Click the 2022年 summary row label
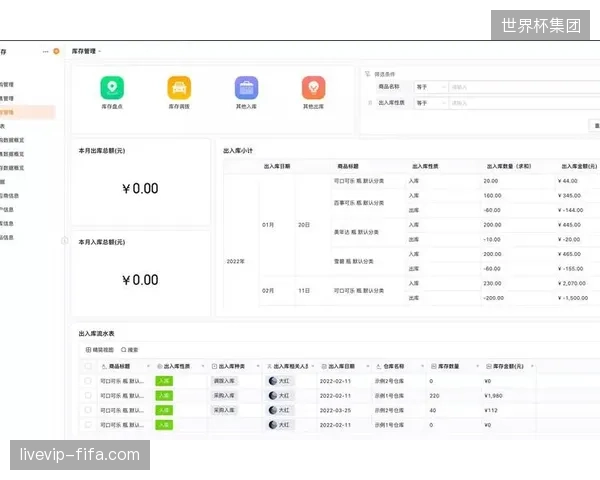 236,261
